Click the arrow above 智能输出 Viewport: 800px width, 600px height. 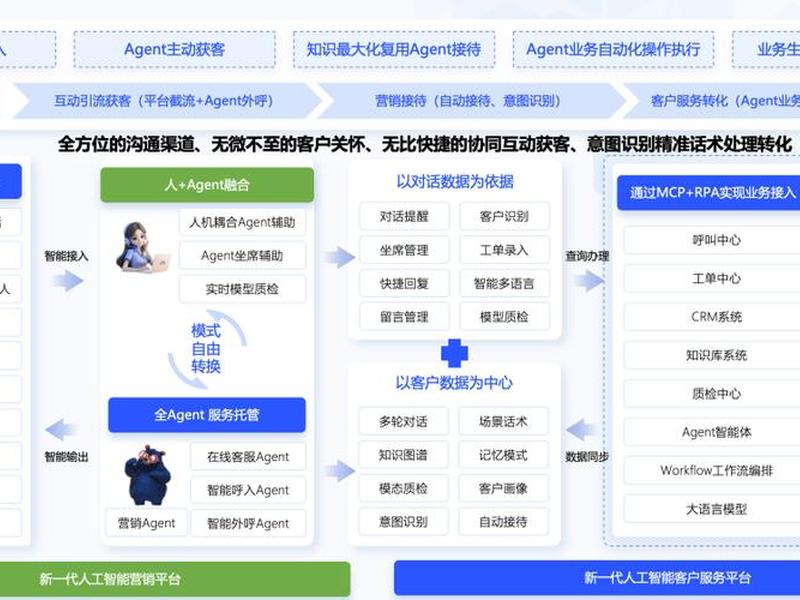(x=61, y=430)
